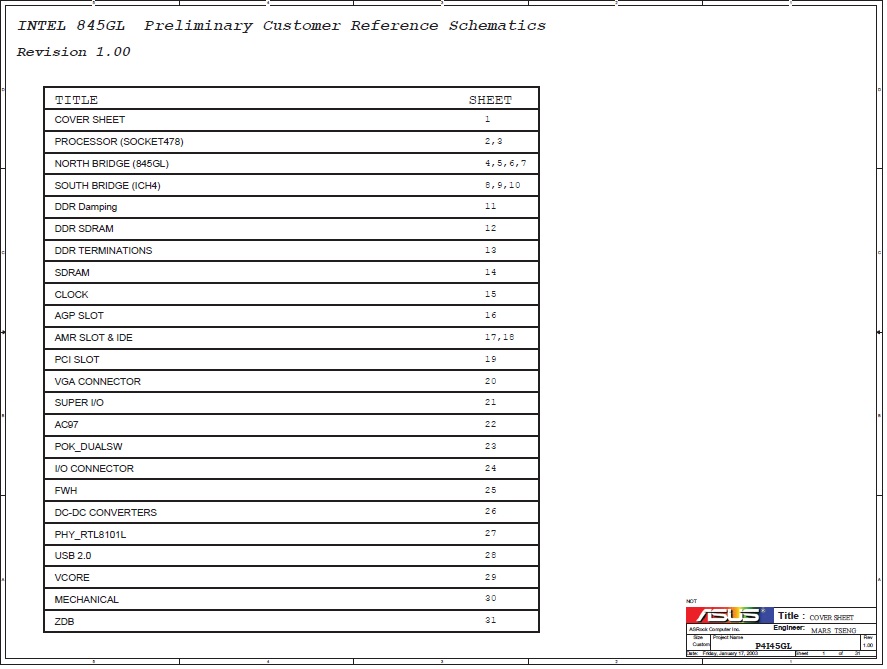
Task: Select the 'FWH' row title
Action: click(x=66, y=491)
